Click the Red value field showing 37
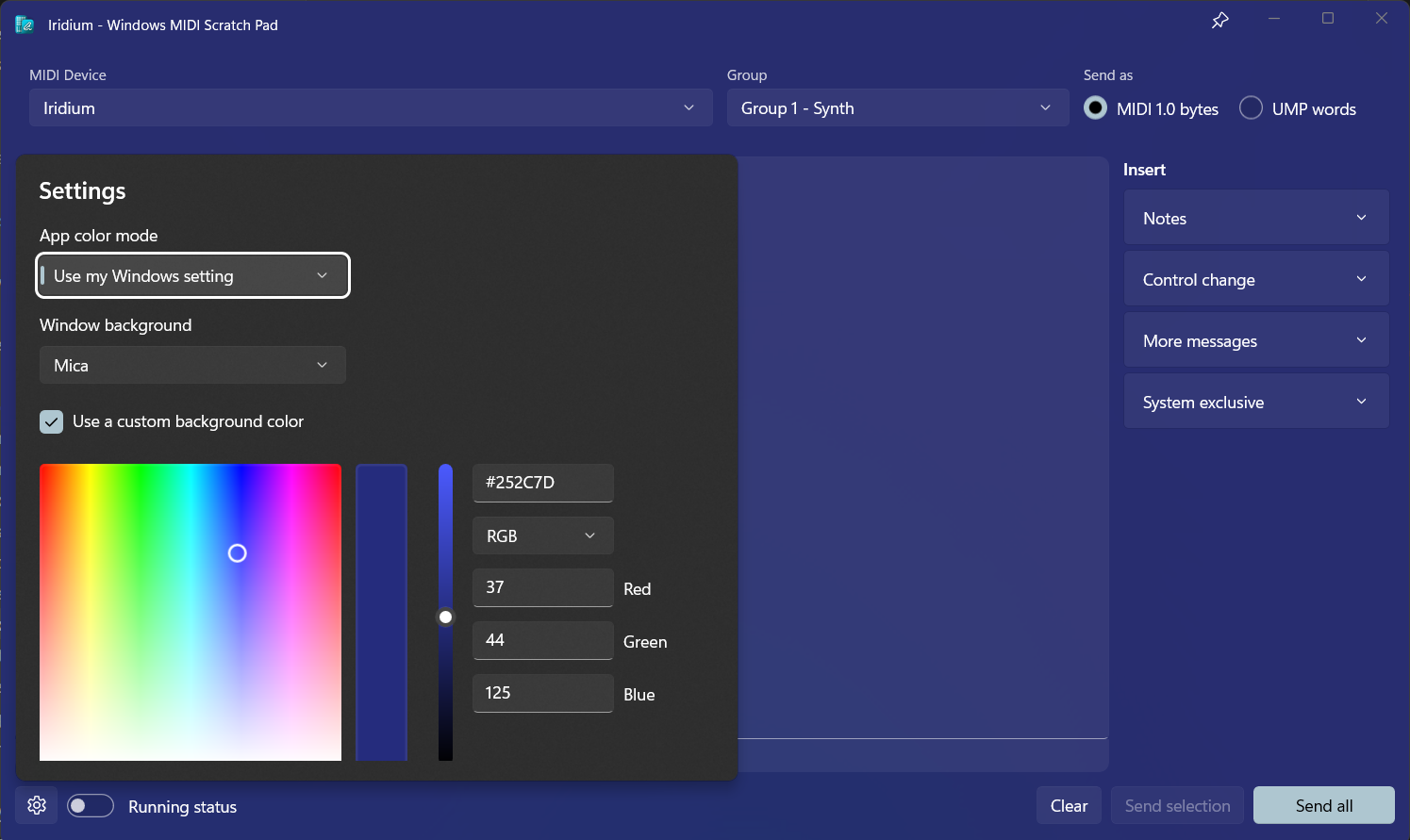The image size is (1410, 840). [542, 587]
